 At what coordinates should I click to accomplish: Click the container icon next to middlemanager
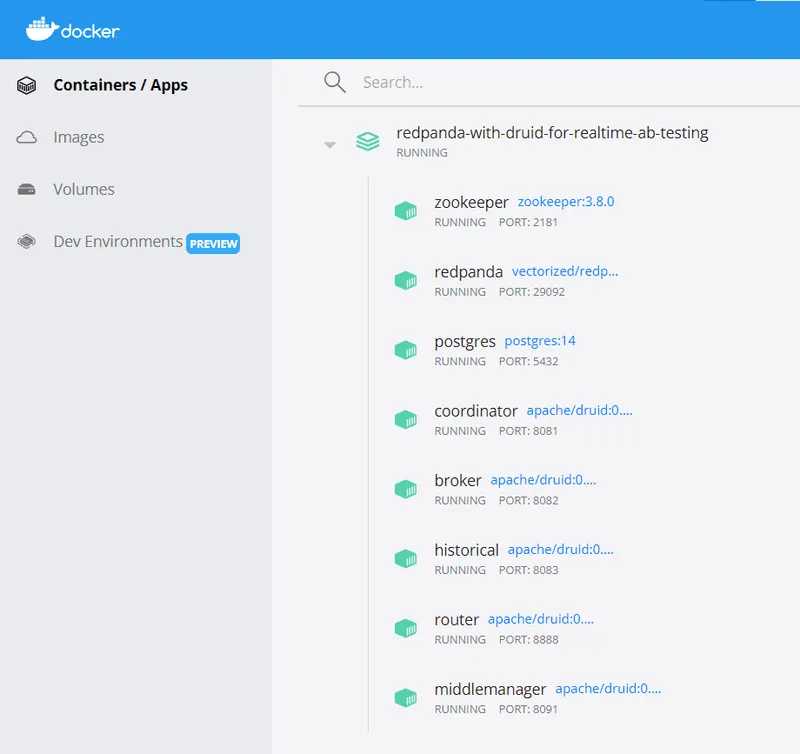406,697
